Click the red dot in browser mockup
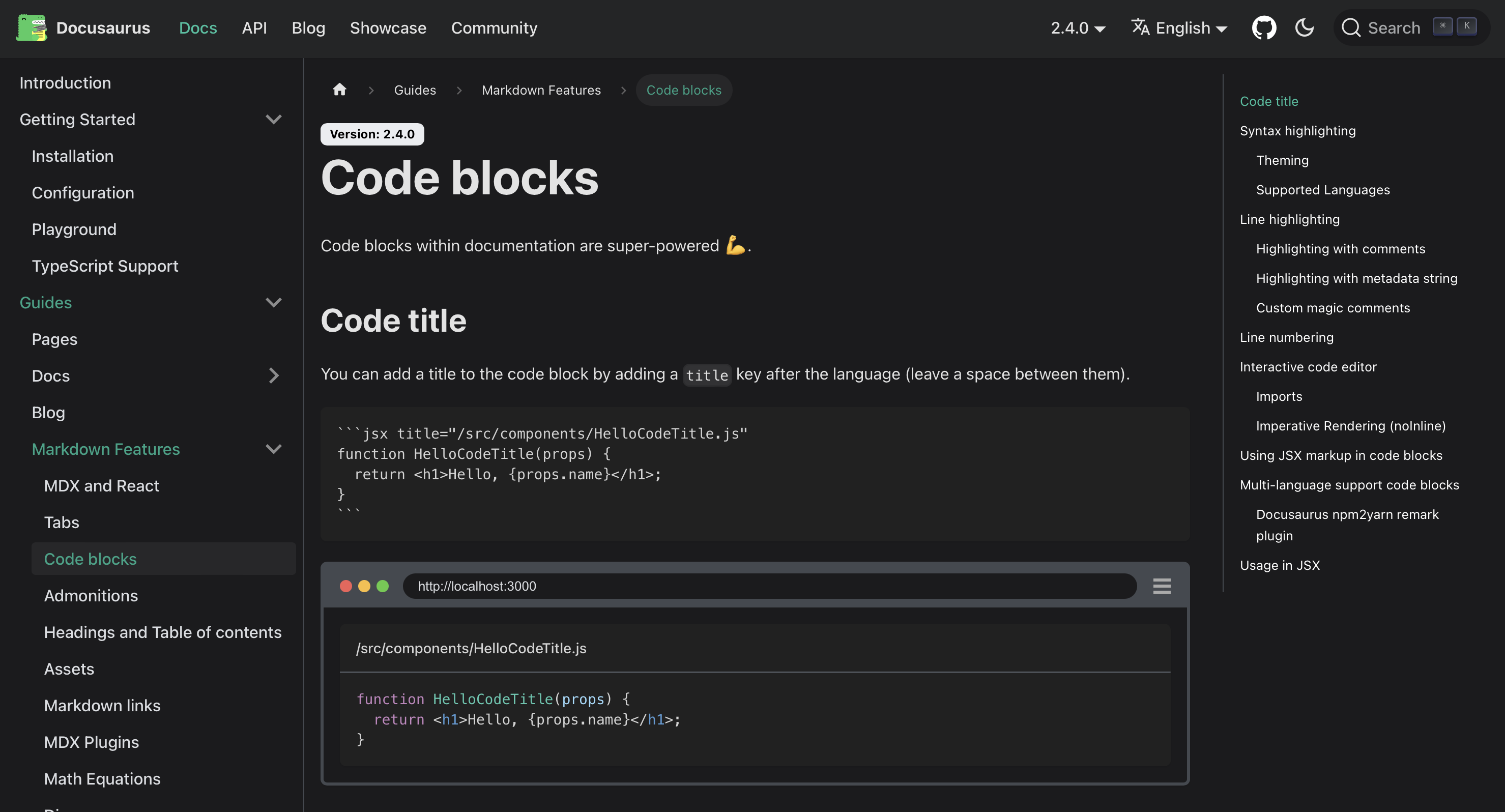The height and width of the screenshot is (812, 1505). (x=346, y=585)
